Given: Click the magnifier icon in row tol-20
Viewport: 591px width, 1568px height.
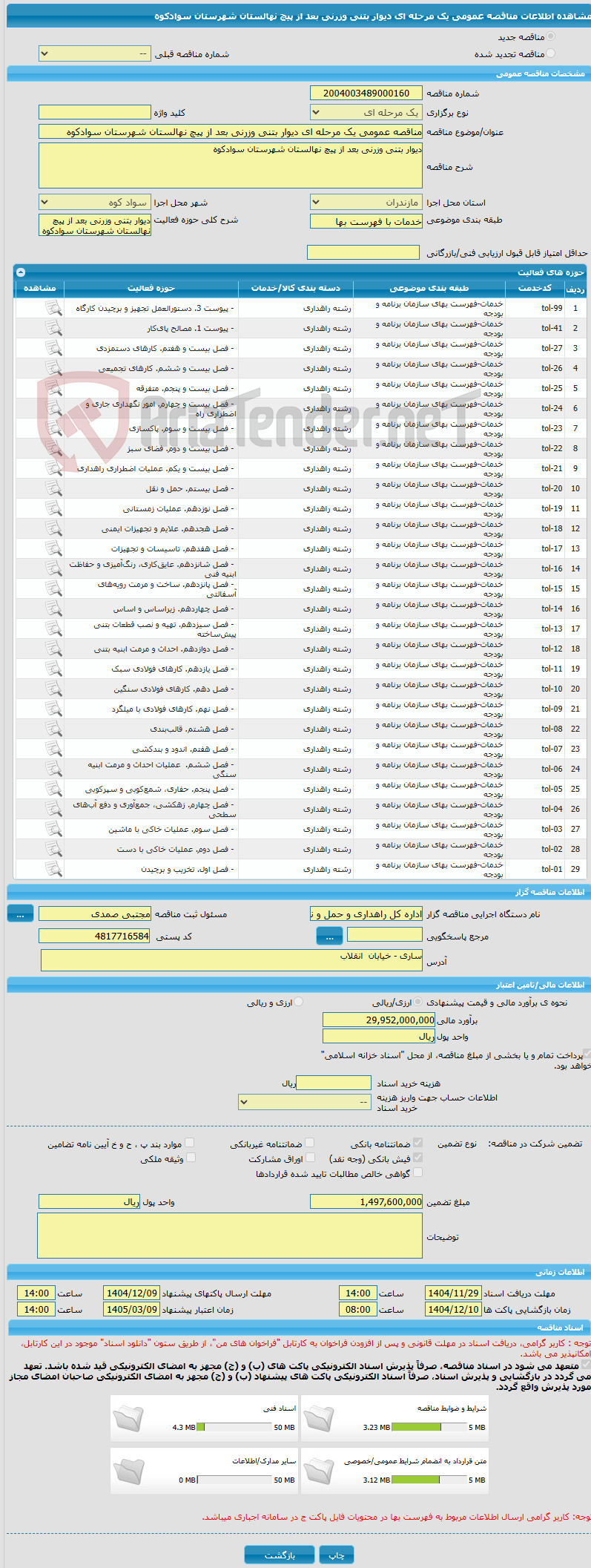Looking at the screenshot, I should [53, 488].
